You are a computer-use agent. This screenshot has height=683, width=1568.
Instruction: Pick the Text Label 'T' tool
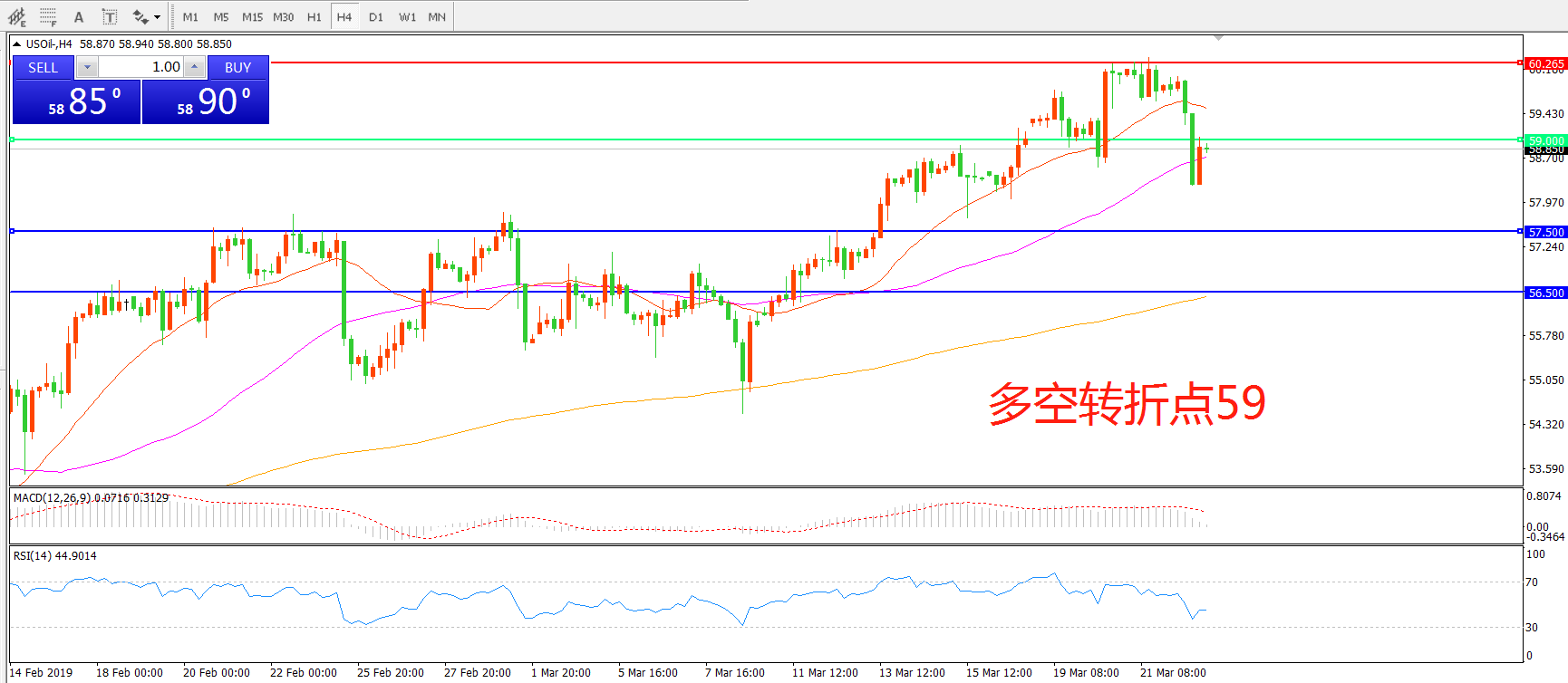pyautogui.click(x=110, y=17)
